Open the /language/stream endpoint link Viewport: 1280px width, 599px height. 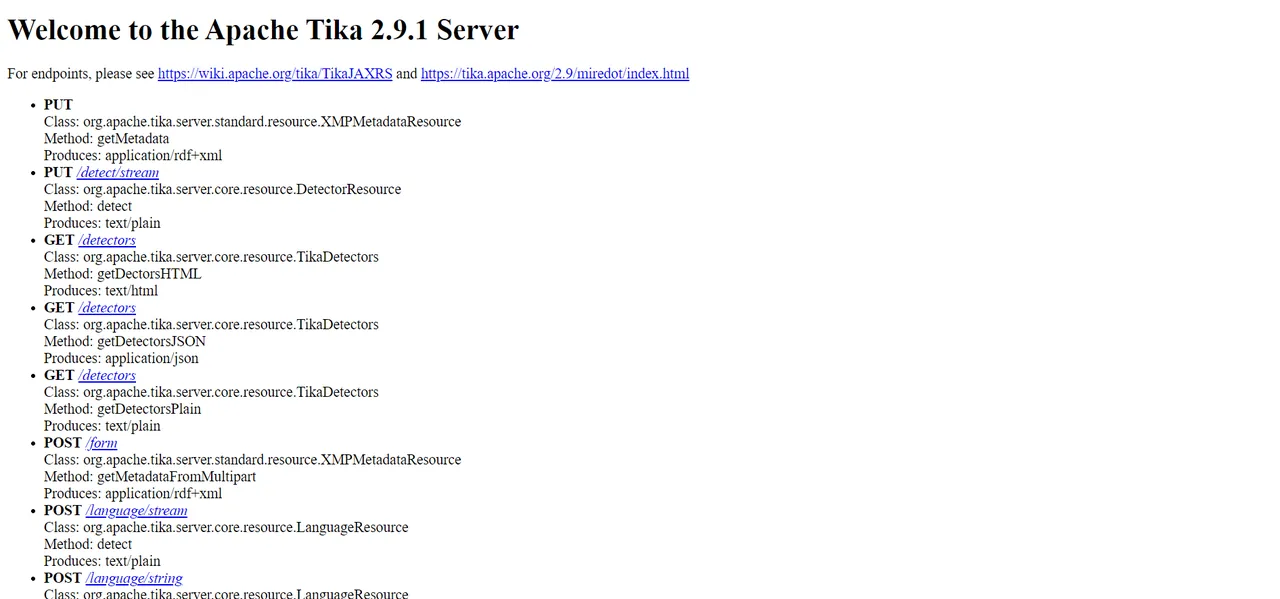[137, 510]
